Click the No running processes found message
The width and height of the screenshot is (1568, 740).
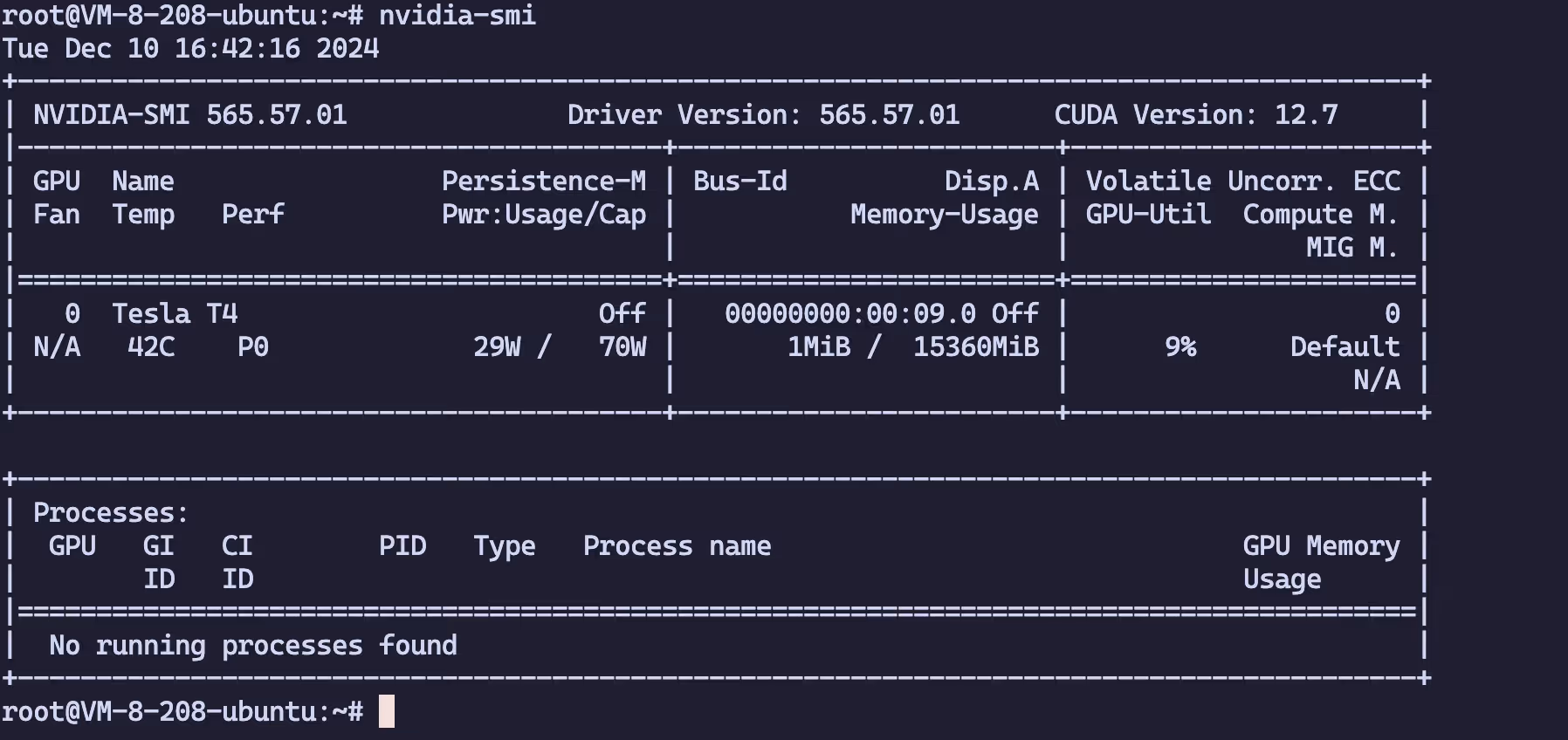coord(252,645)
